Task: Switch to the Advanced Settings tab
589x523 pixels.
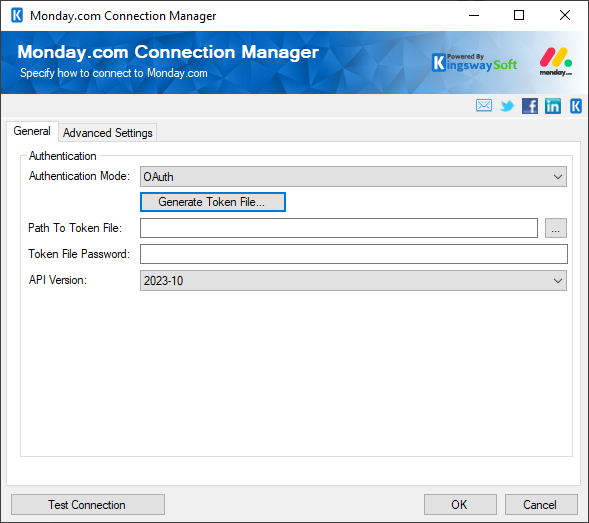Action: [107, 133]
